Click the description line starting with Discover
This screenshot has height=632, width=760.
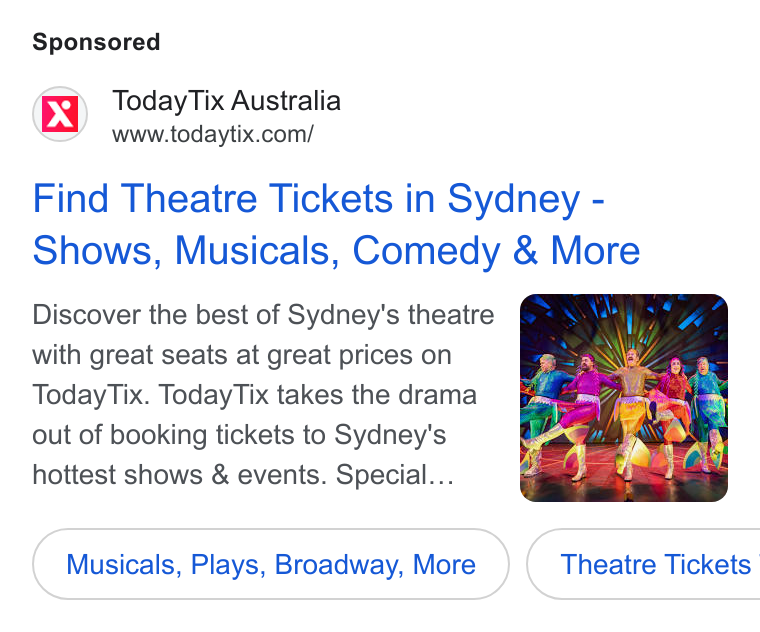(263, 315)
